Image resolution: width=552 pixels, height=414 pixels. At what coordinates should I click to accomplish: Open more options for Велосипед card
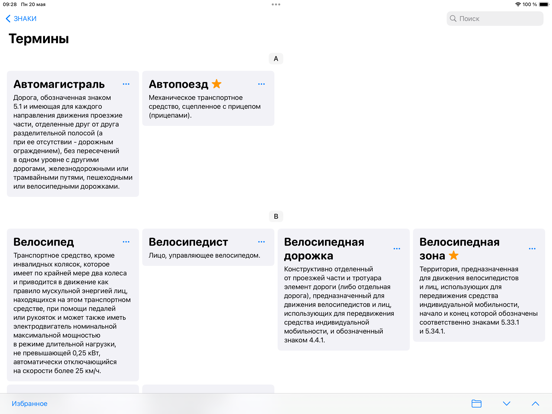click(126, 242)
